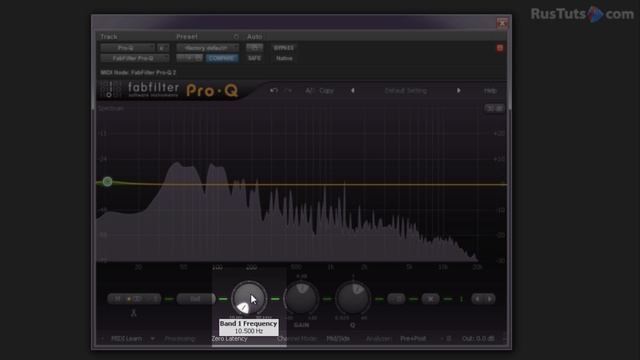This screenshot has height=360, width=640.
Task: Change Processing mode Zero Latency
Action: pyautogui.click(x=229, y=339)
